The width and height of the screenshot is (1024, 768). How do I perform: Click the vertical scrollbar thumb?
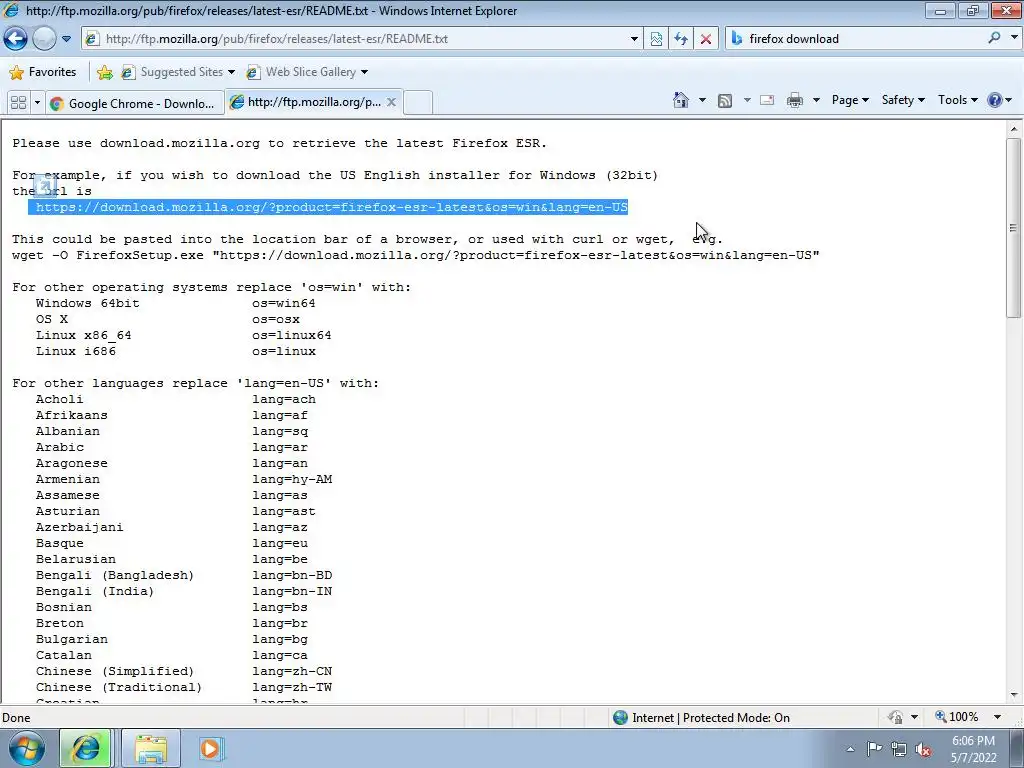[x=1014, y=228]
